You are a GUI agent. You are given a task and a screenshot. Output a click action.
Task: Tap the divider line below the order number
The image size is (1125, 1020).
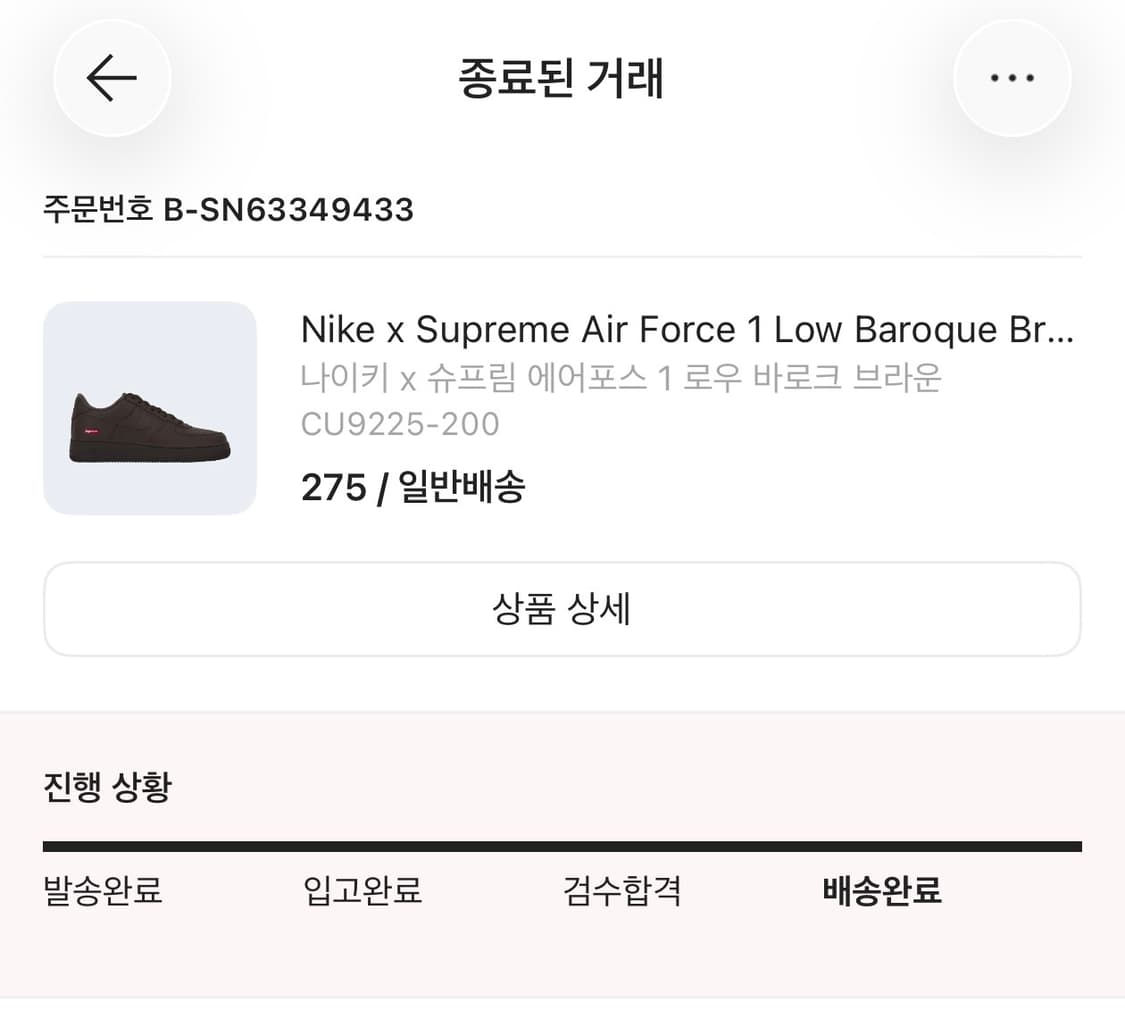click(x=562, y=256)
